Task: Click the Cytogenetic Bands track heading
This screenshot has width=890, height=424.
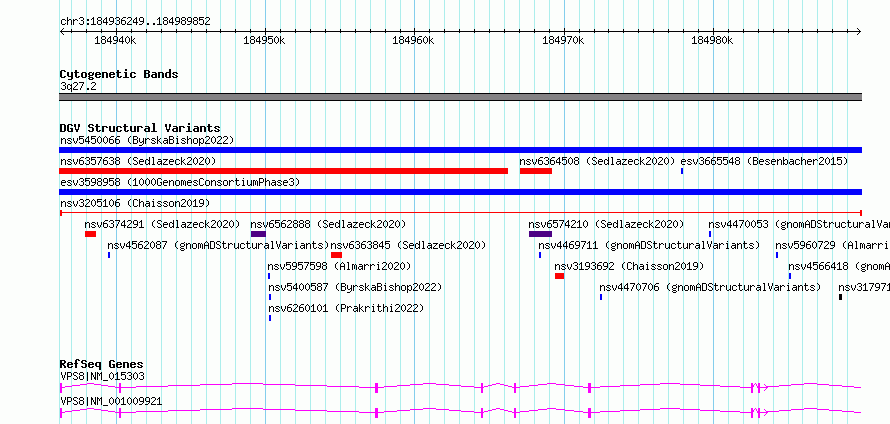Action: coord(119,74)
